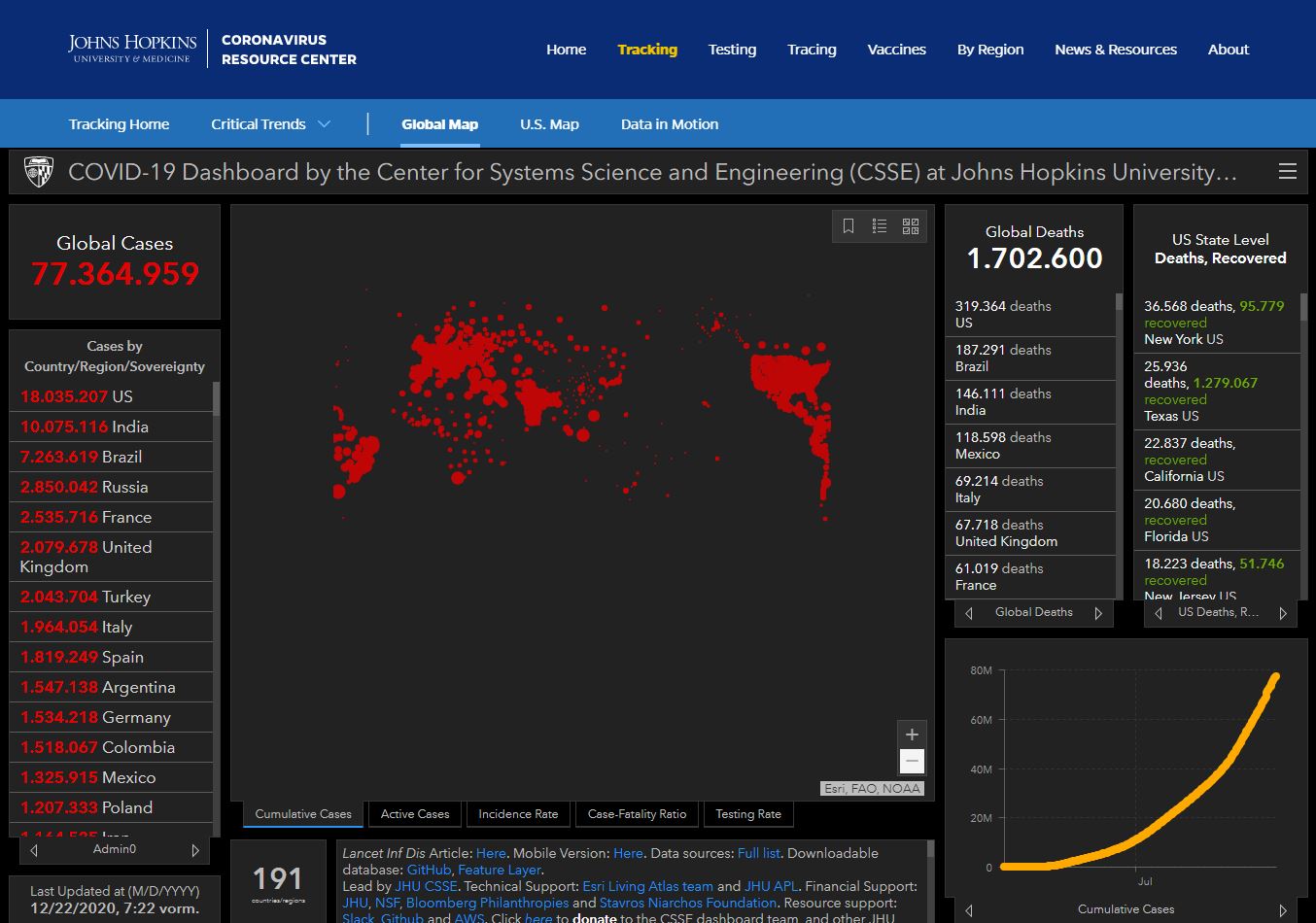
Task: Select the New York US deaths row
Action: click(1218, 323)
